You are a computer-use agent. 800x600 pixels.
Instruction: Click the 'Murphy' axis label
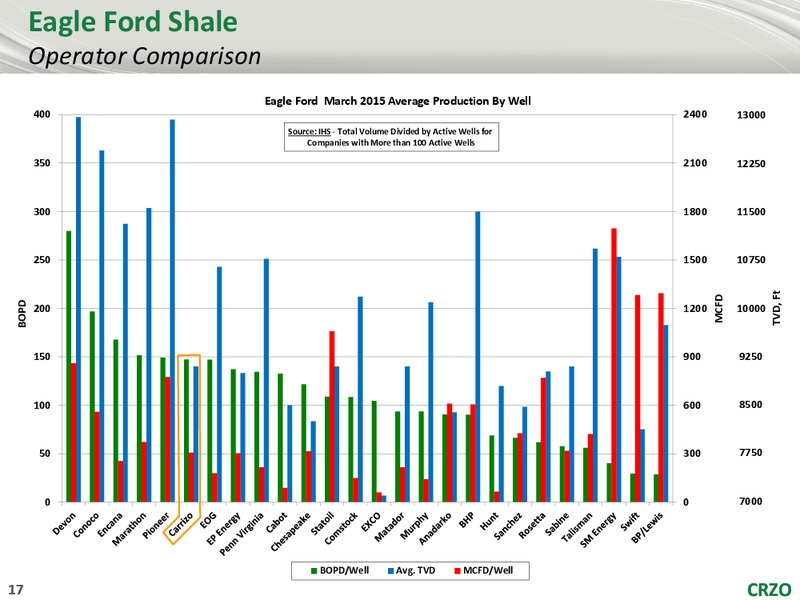414,526
